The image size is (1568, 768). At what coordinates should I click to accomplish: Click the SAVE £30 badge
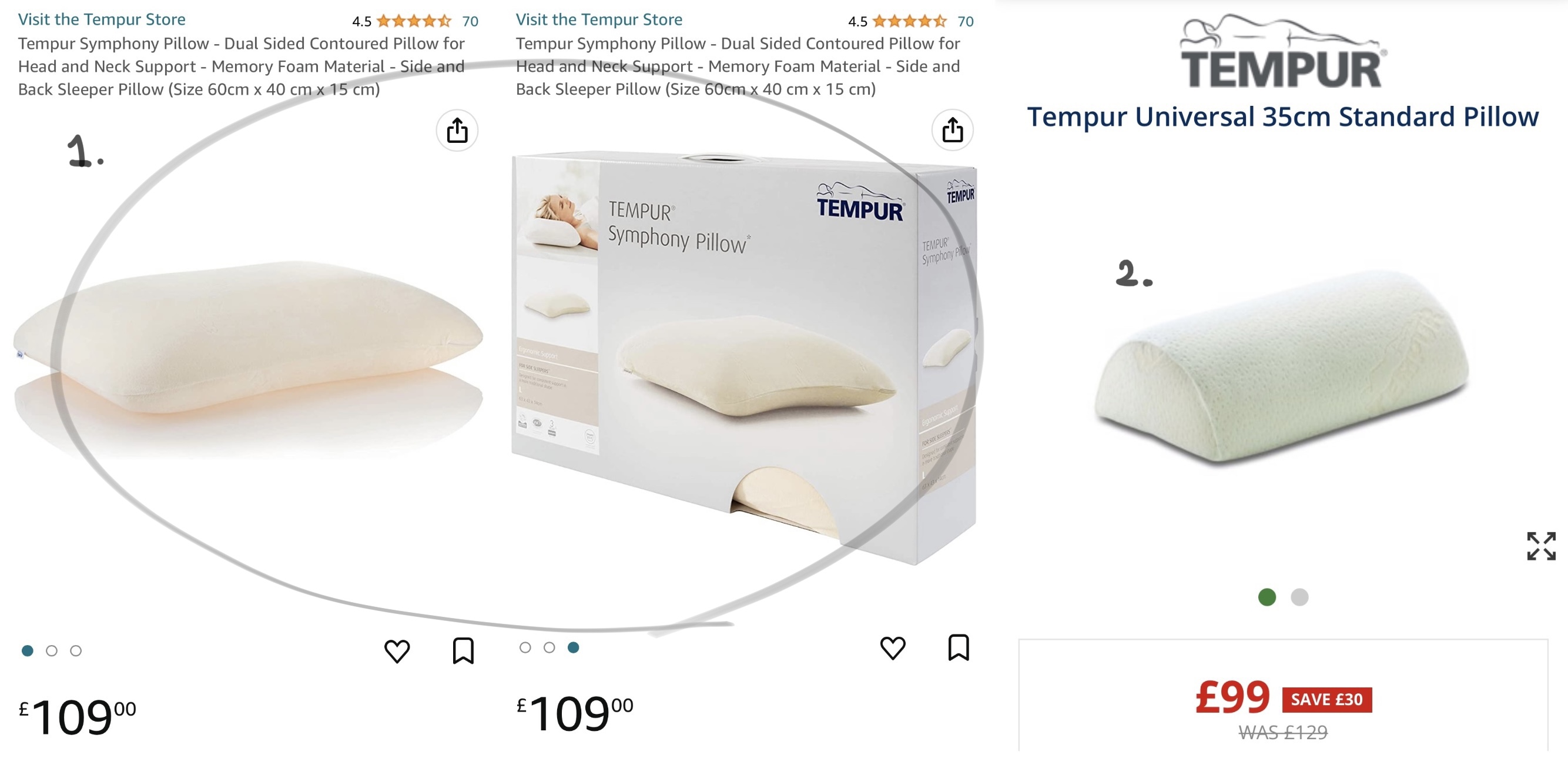point(1327,699)
